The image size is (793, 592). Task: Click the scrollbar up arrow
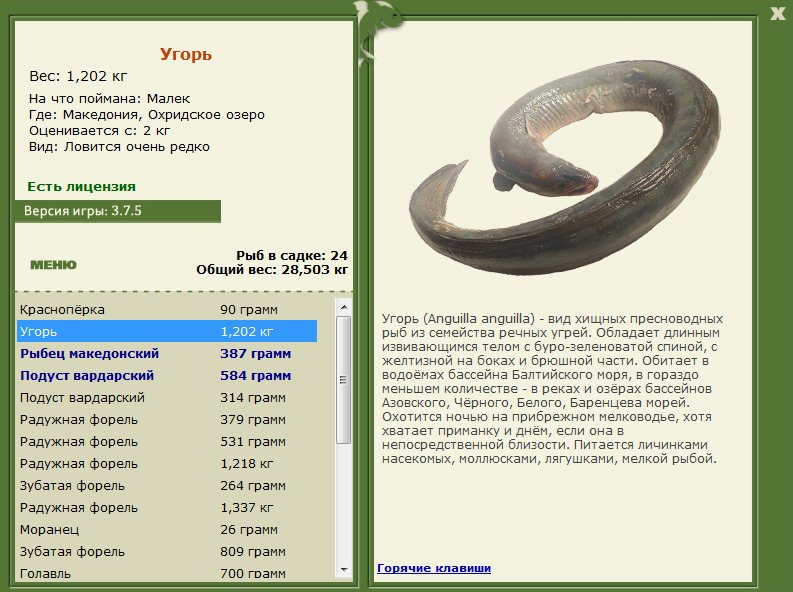coord(344,307)
